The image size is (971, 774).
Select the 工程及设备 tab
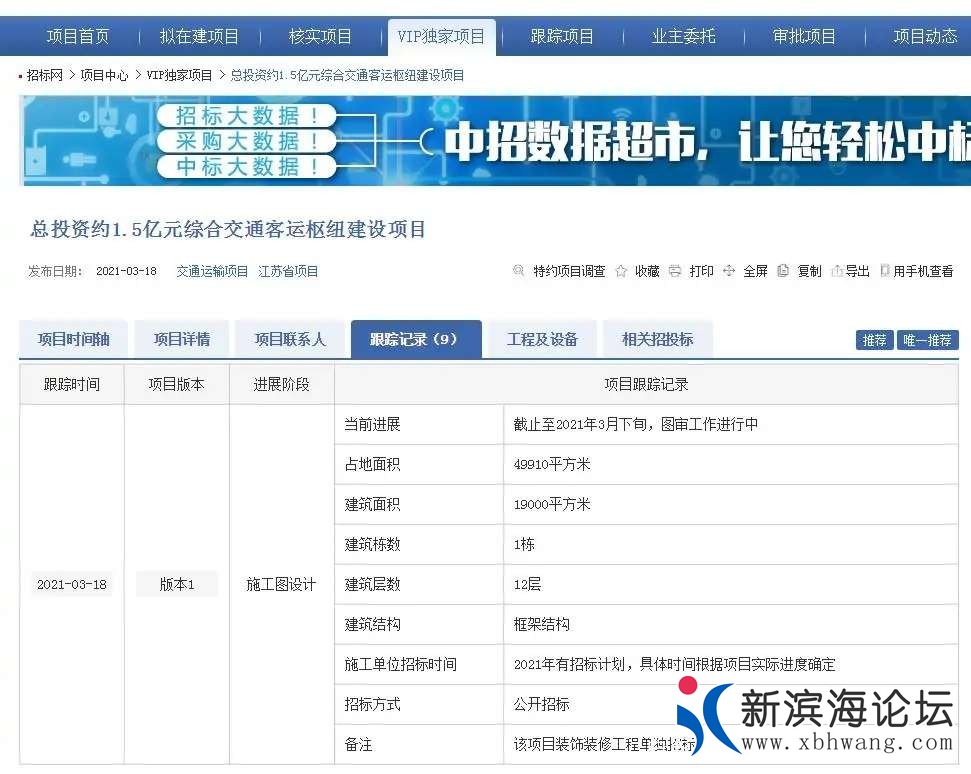coord(542,339)
